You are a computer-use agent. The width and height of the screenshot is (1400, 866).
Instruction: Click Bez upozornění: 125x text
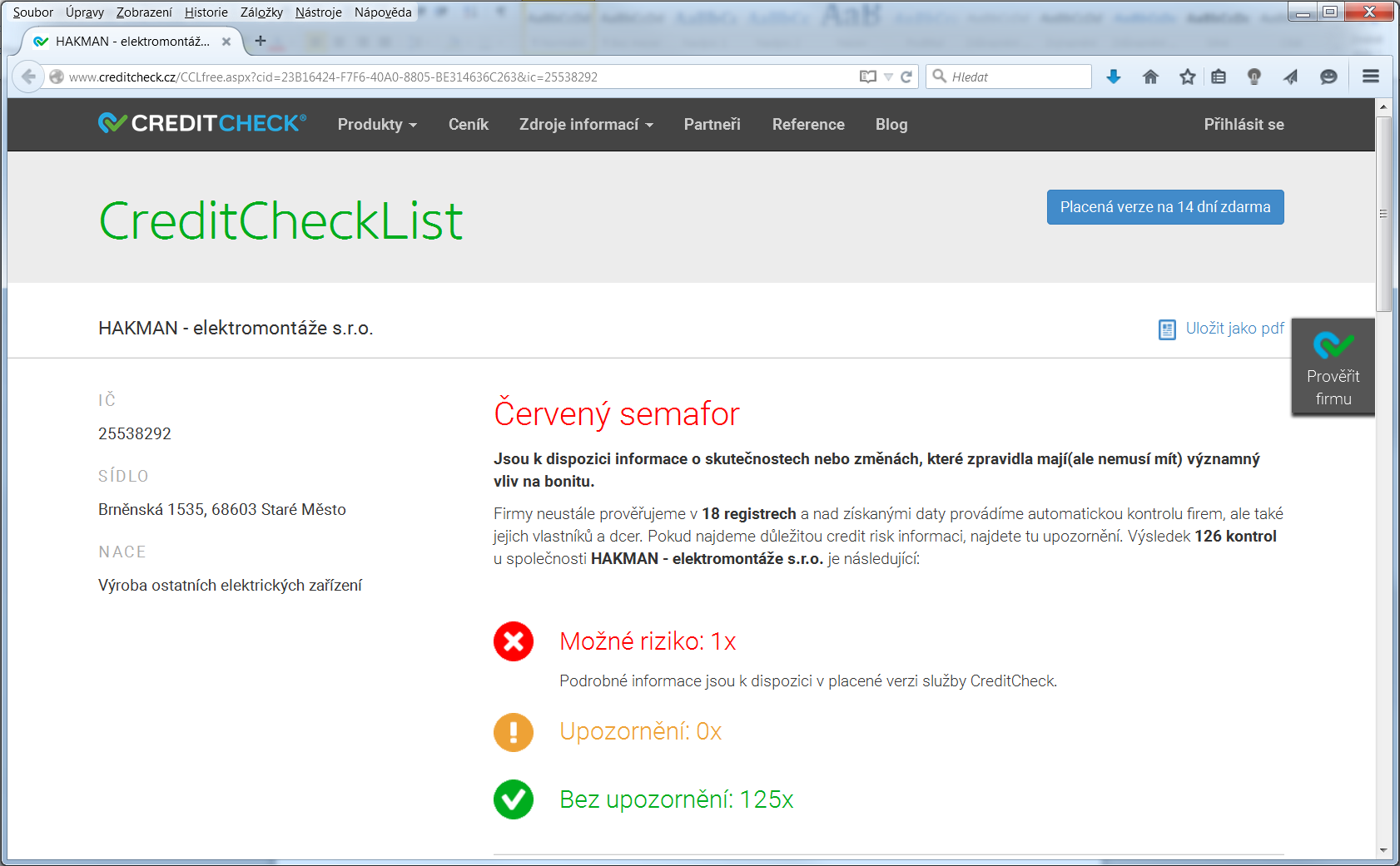(x=677, y=799)
